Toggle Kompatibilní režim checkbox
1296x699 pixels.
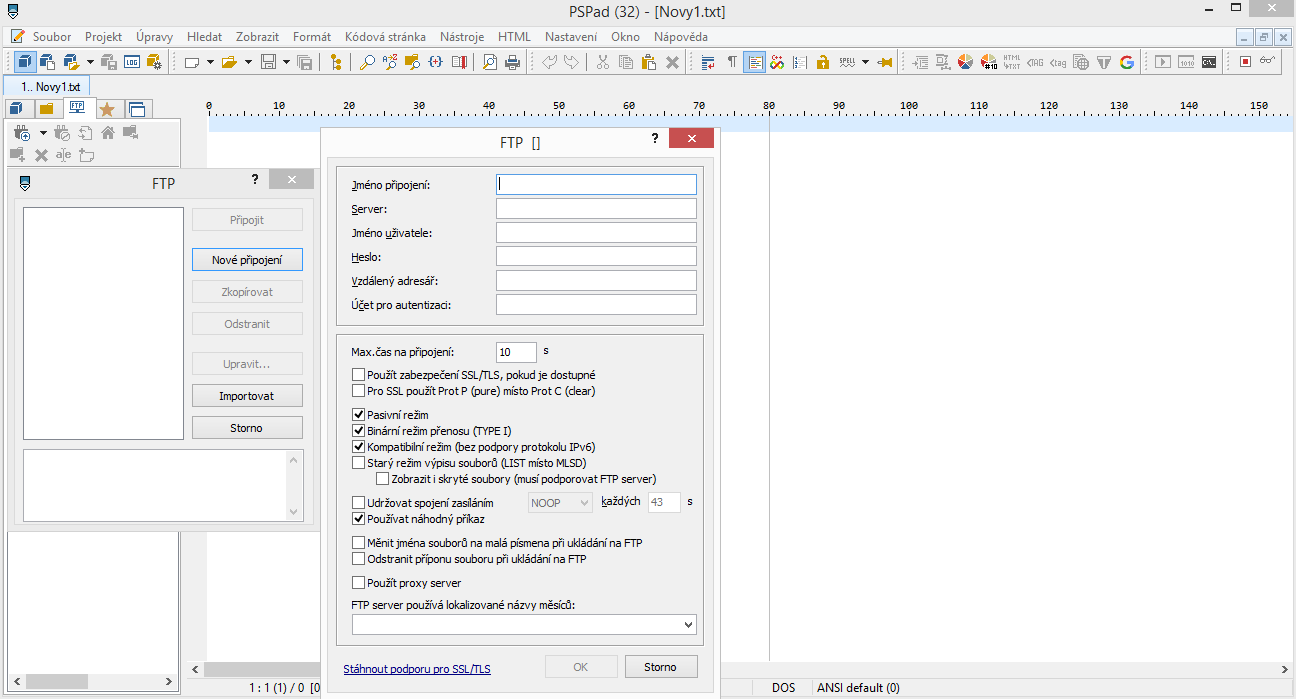[359, 447]
